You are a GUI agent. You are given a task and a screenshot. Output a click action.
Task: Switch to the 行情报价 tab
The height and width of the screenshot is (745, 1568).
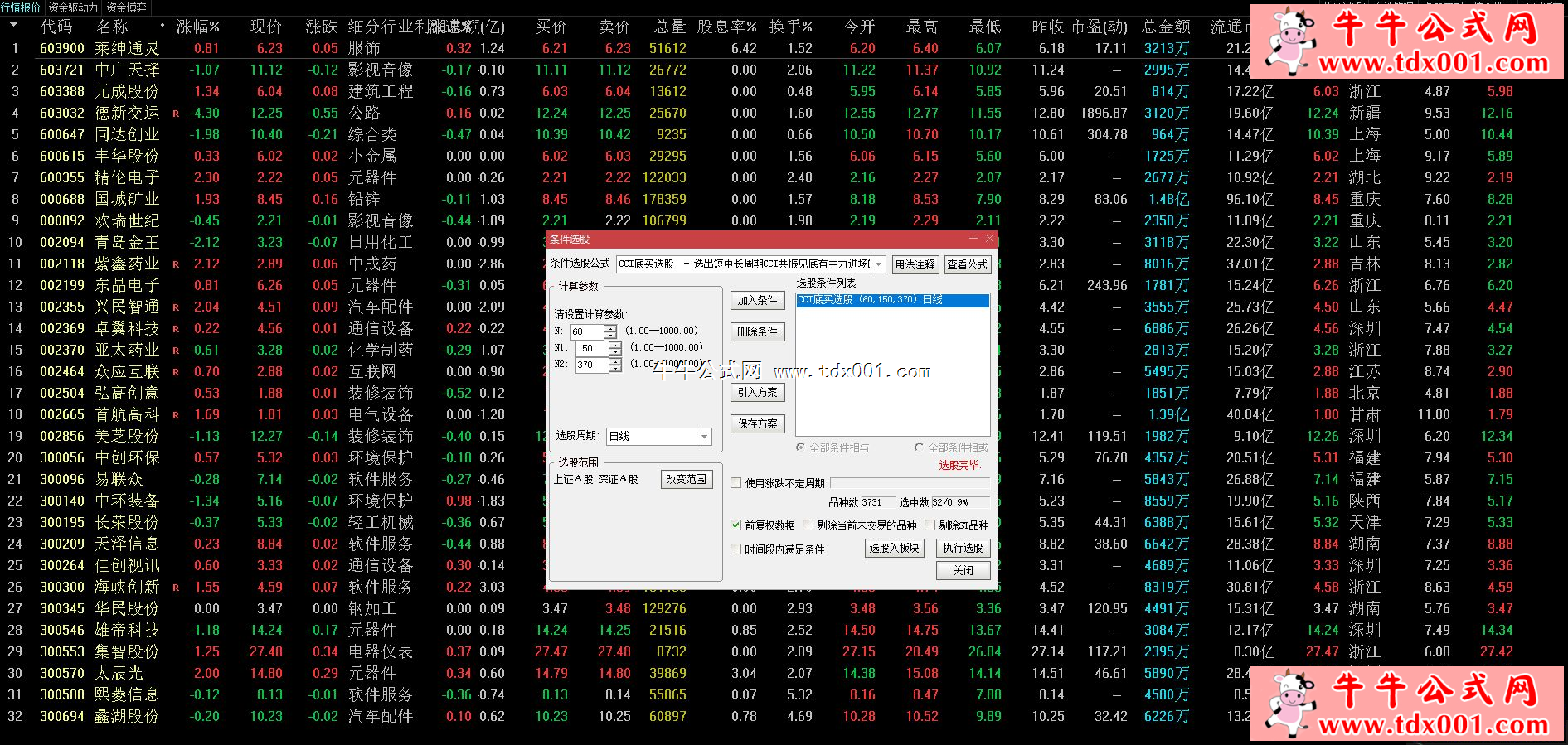pos(21,7)
